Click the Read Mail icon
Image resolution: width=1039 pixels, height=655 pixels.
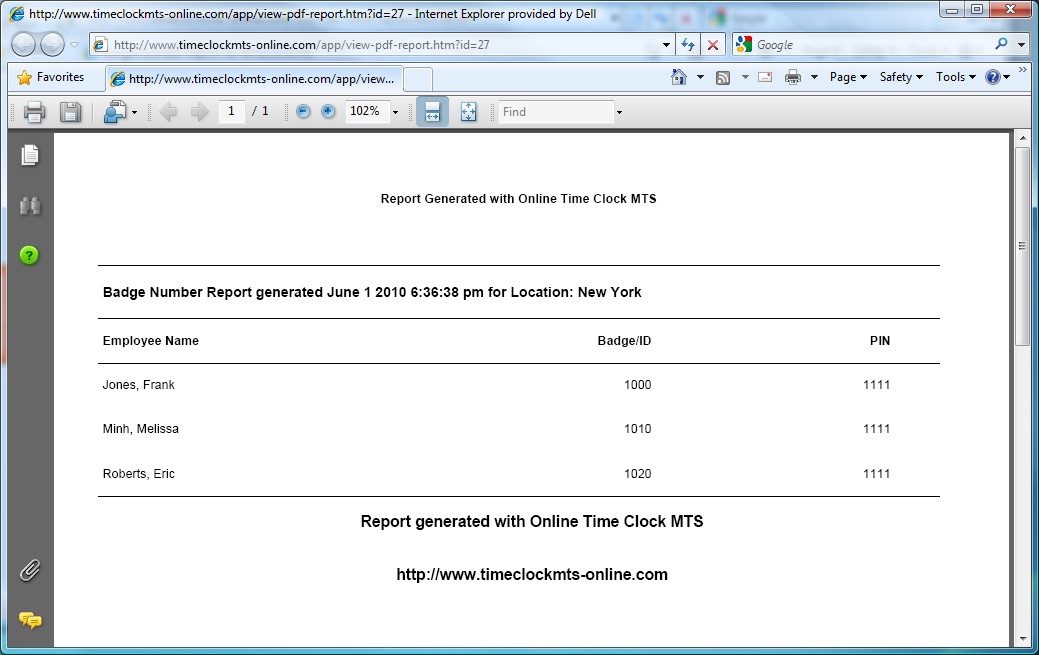pyautogui.click(x=765, y=77)
